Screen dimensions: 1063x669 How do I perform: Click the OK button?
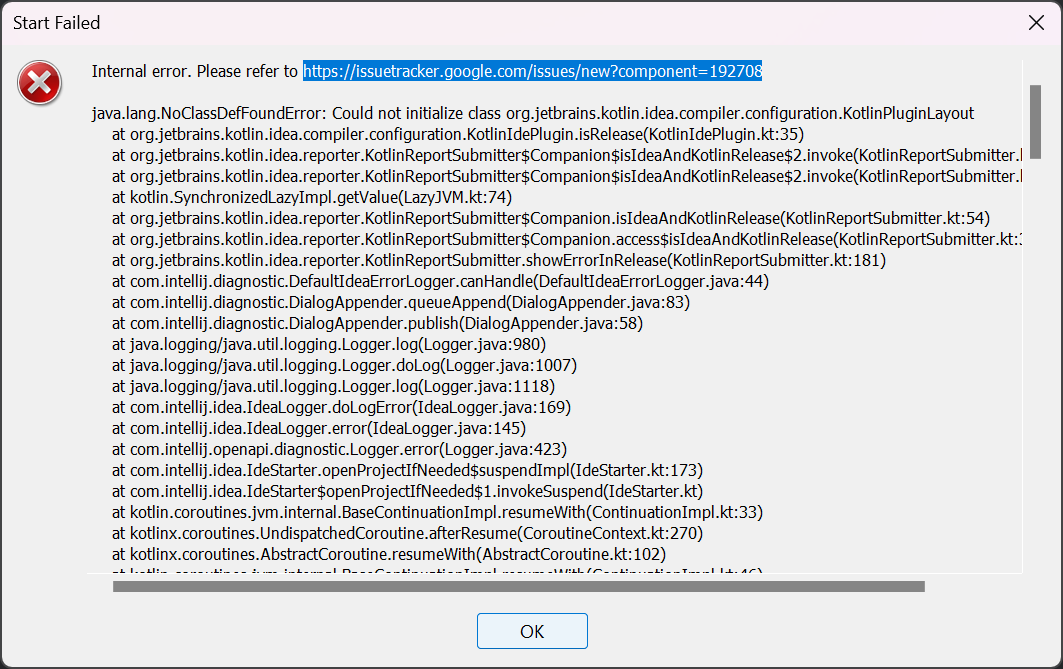[532, 631]
